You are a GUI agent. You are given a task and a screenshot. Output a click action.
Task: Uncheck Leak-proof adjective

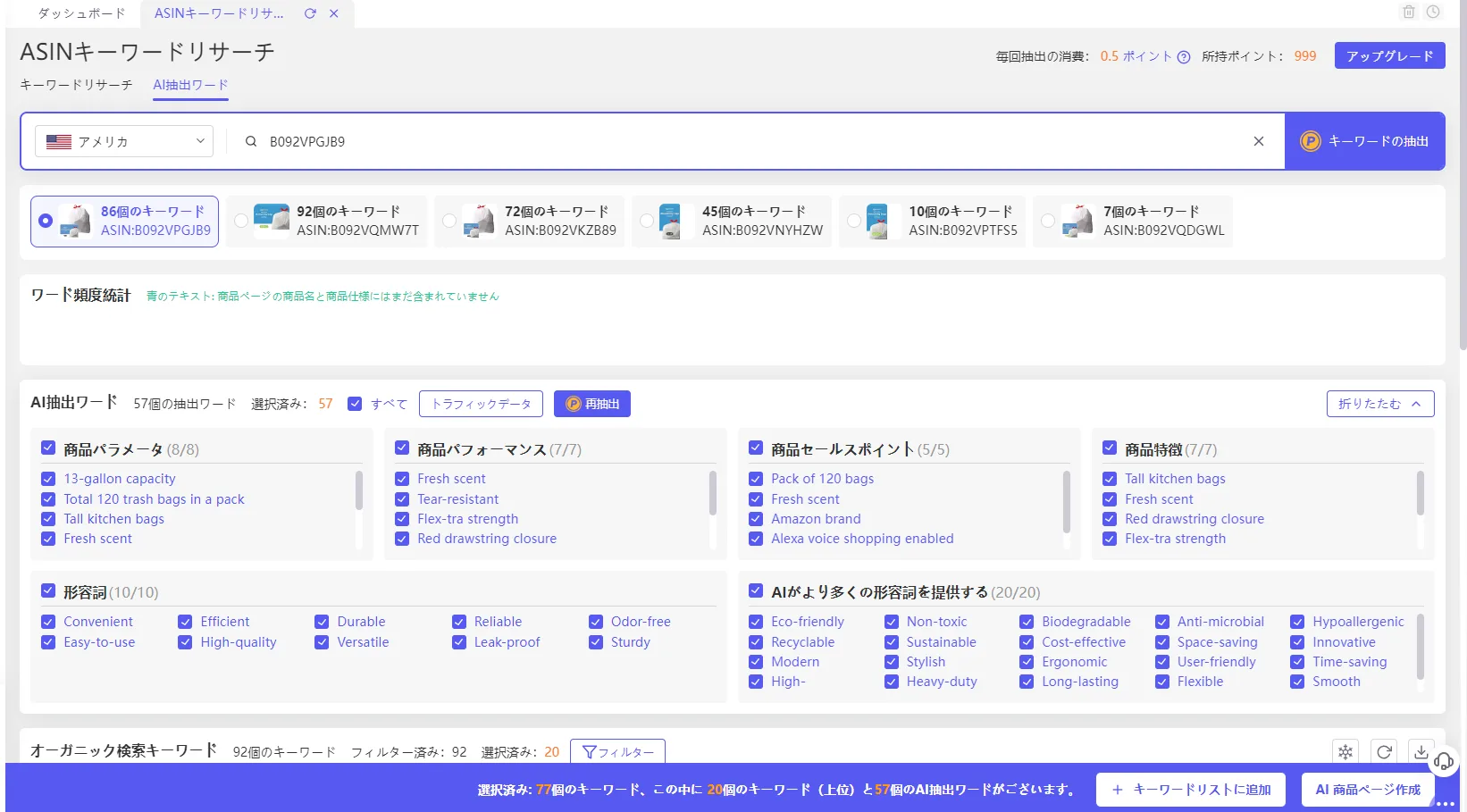click(x=459, y=642)
